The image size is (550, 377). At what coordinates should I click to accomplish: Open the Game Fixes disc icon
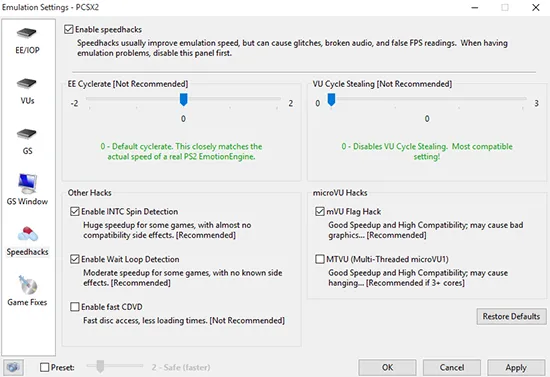point(27,284)
